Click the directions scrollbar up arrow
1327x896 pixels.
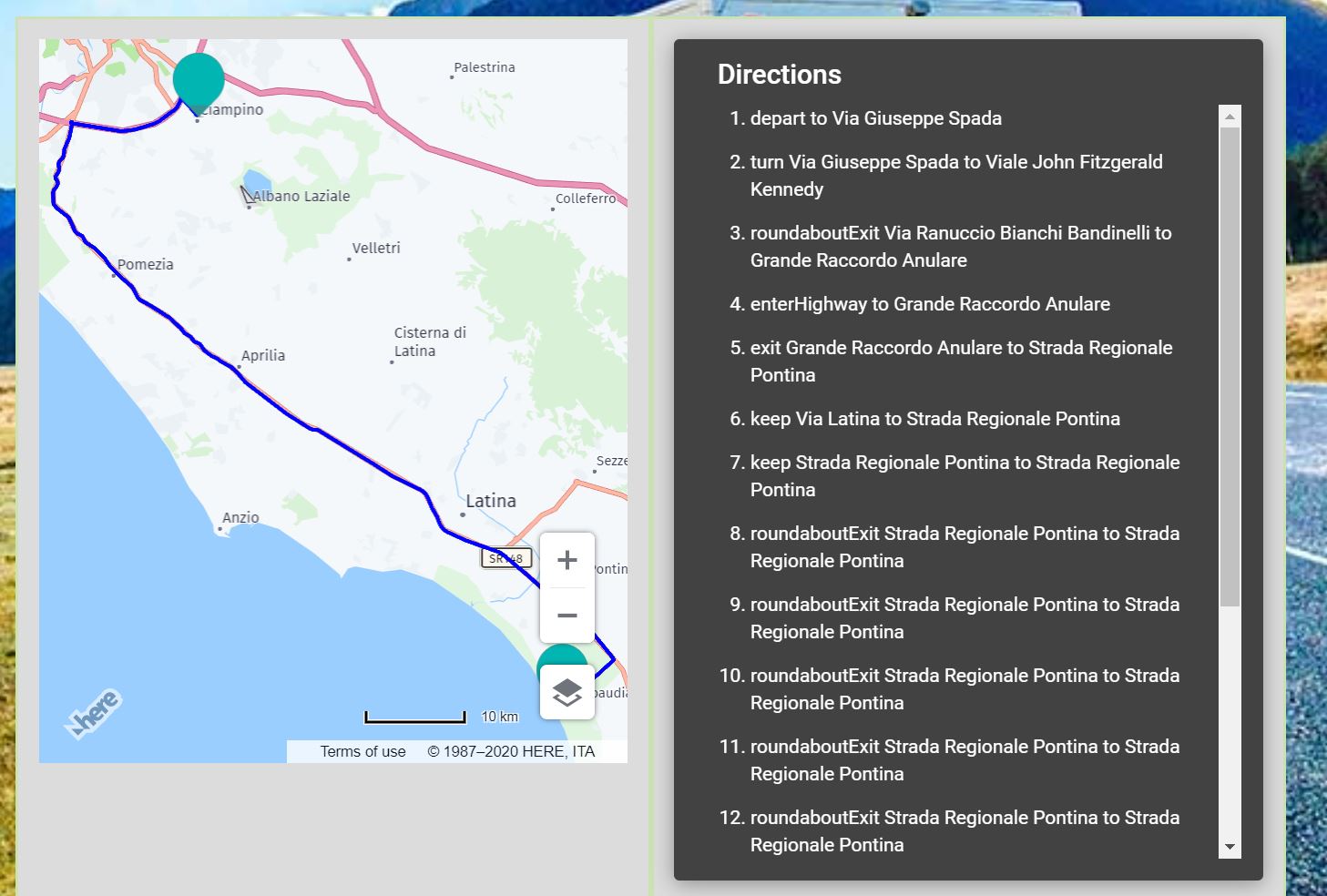tap(1230, 117)
